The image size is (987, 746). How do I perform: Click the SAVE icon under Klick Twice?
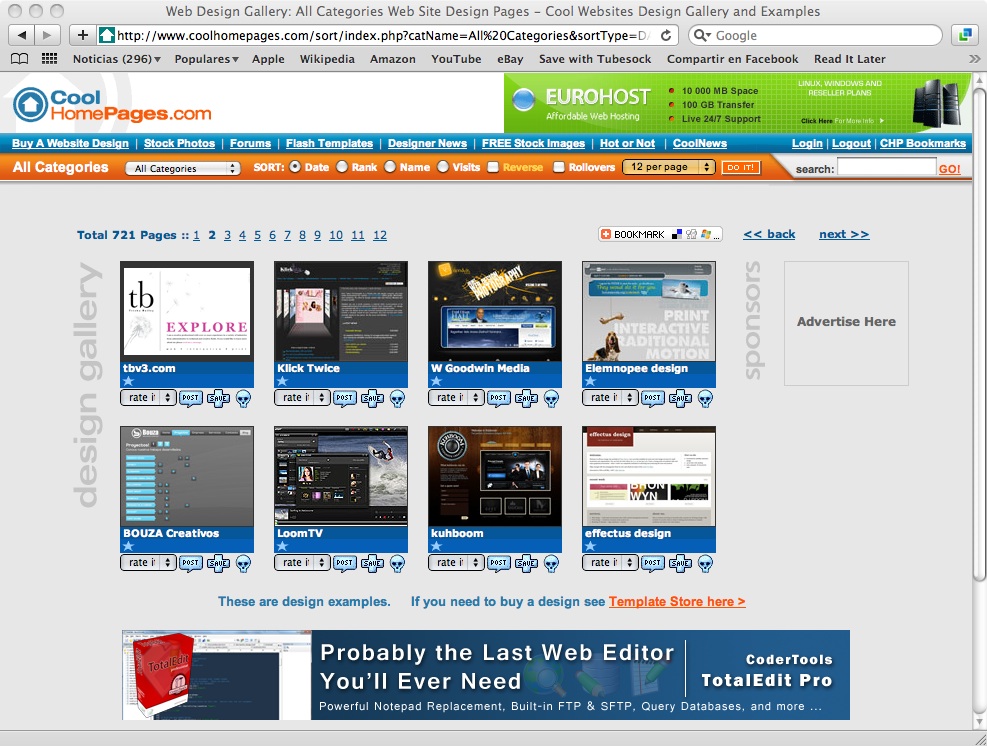372,398
